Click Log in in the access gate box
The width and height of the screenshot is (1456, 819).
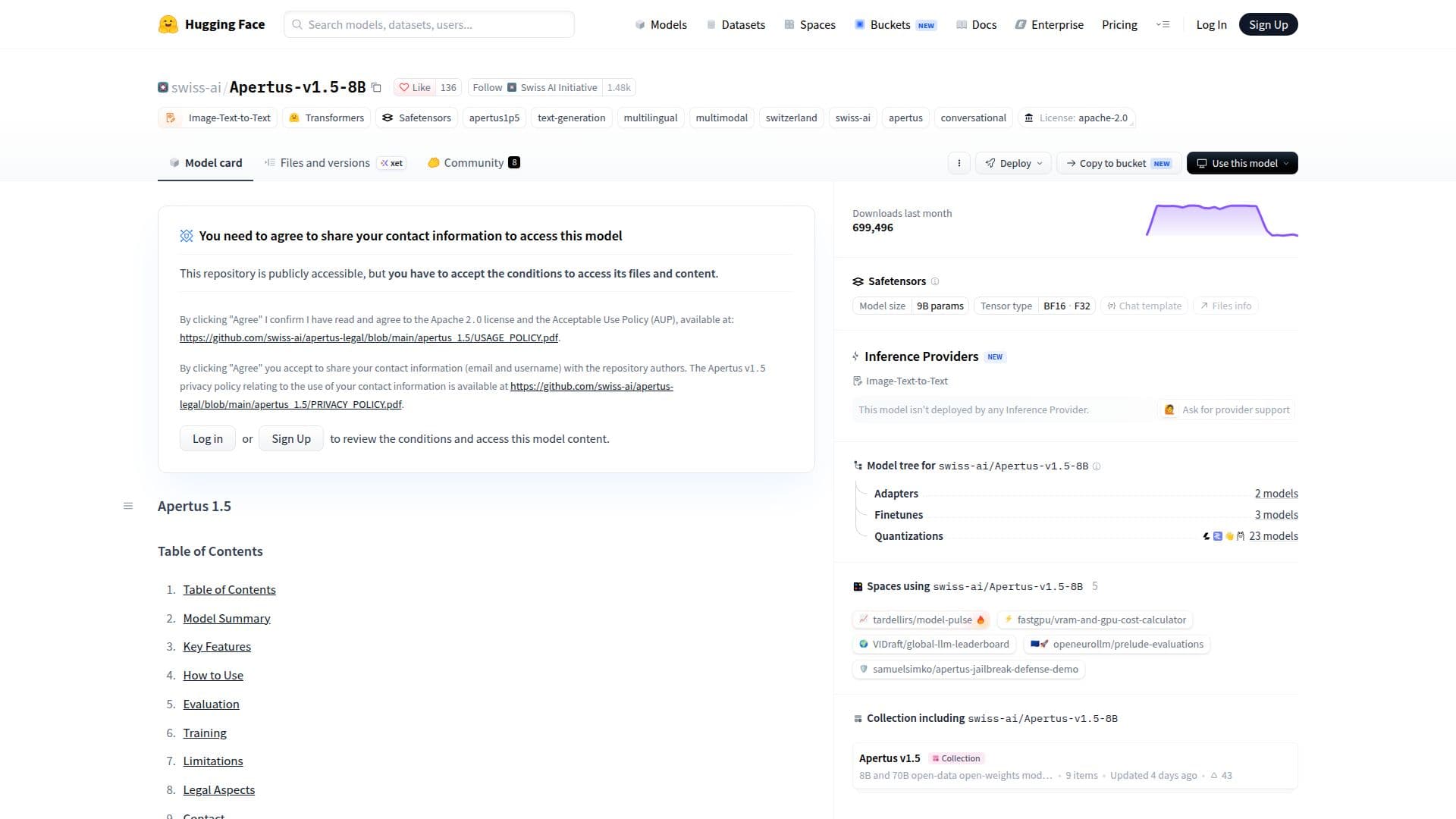(208, 438)
